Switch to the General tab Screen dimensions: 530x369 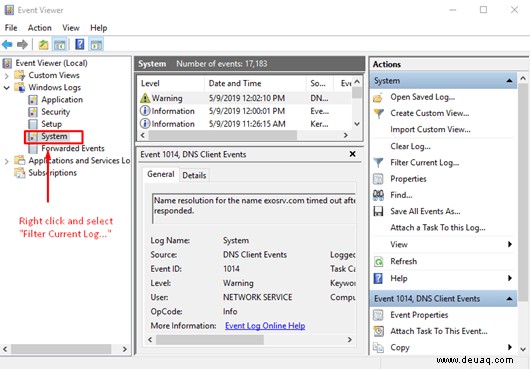[x=161, y=174]
